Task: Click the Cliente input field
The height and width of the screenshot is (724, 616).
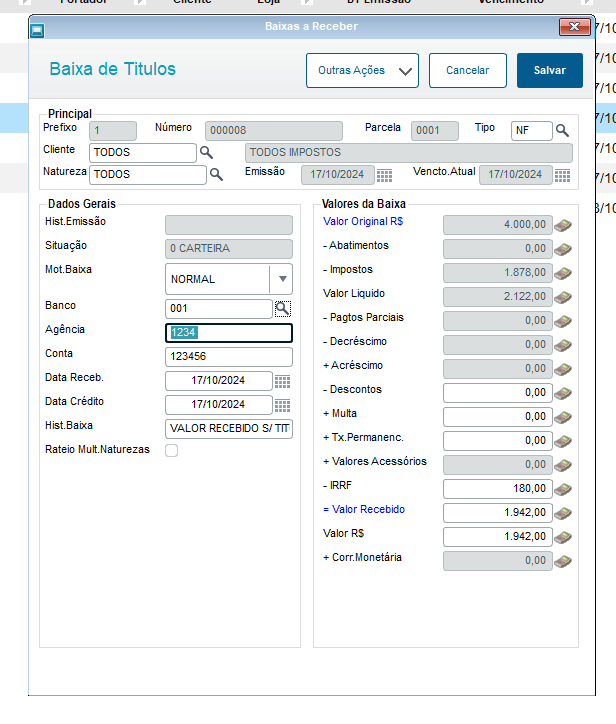Action: (142, 152)
